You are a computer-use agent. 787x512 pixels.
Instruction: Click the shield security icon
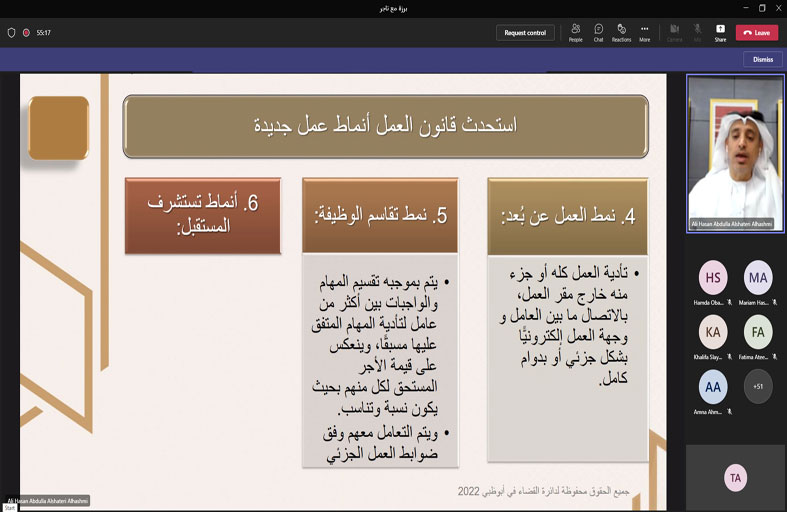pos(12,33)
